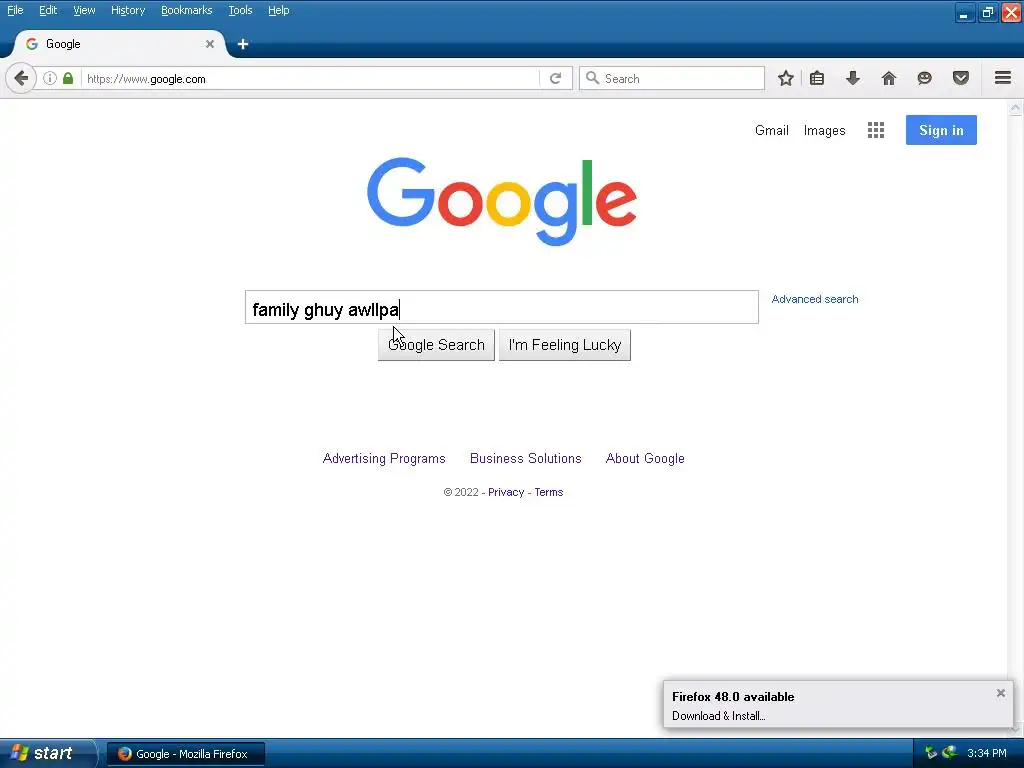Viewport: 1024px width, 768px height.
Task: Click the green padlock security icon
Action: coord(68,78)
